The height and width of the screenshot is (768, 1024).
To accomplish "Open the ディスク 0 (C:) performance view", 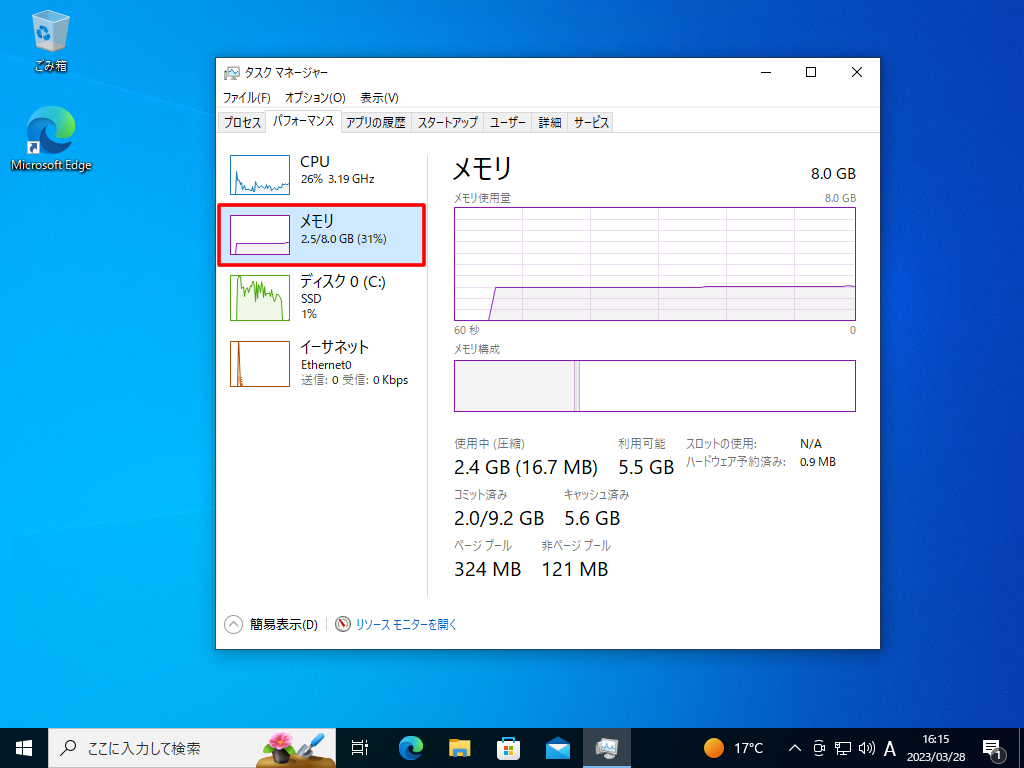I will [x=321, y=297].
